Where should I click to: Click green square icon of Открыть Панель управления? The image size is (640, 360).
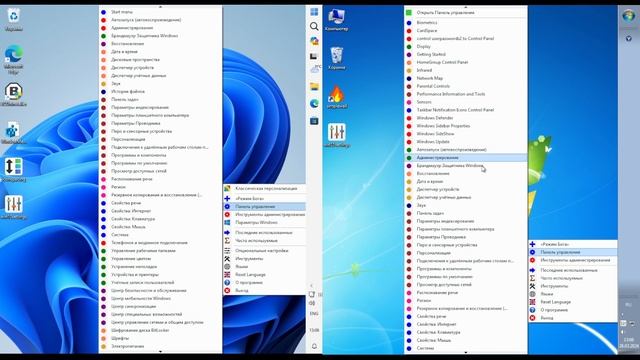[409, 13]
